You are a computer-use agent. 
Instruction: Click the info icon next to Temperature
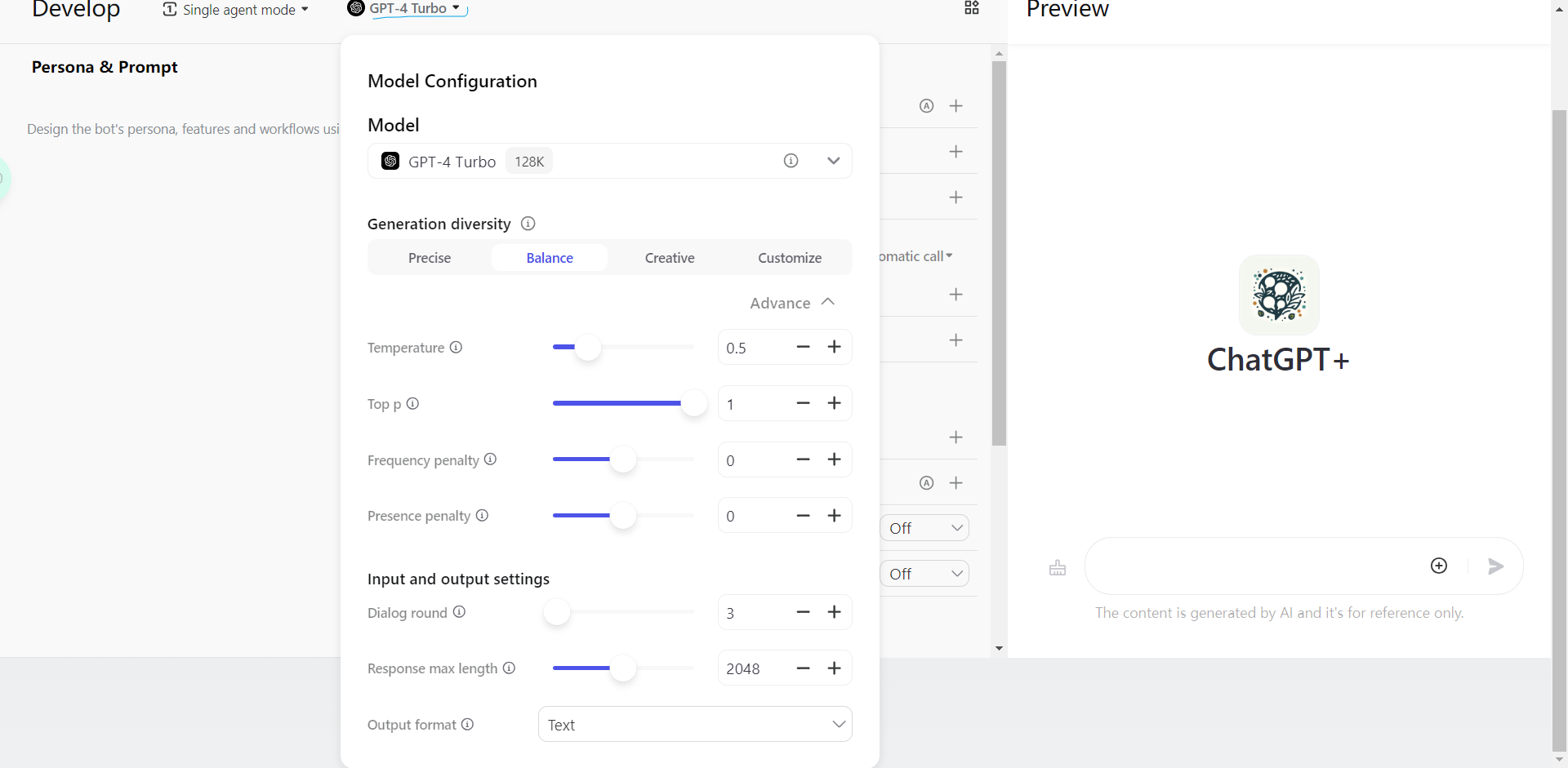tap(456, 347)
